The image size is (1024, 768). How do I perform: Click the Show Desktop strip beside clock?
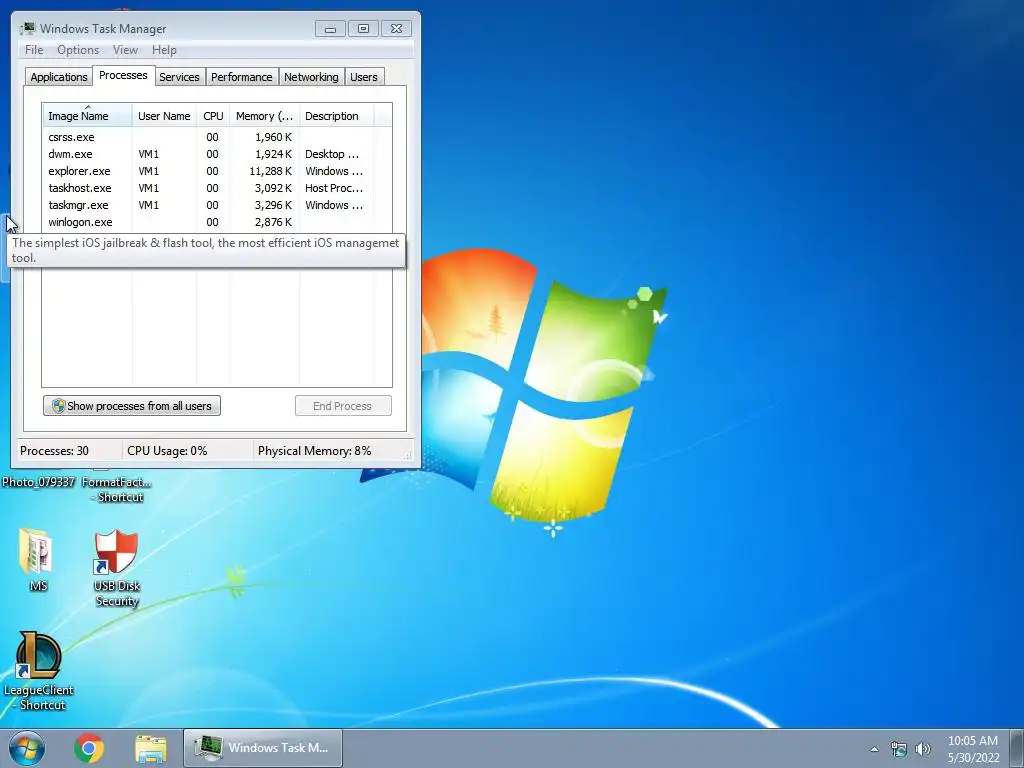click(1017, 748)
